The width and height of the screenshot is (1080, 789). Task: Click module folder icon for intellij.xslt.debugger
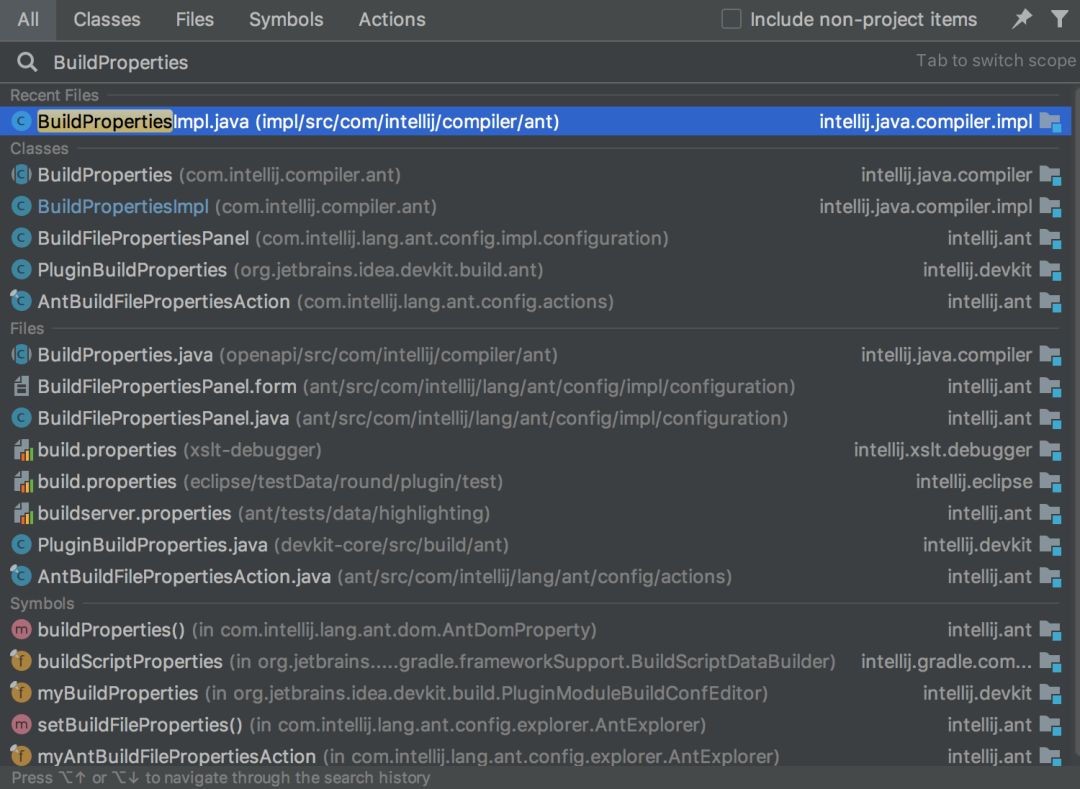tap(1050, 450)
